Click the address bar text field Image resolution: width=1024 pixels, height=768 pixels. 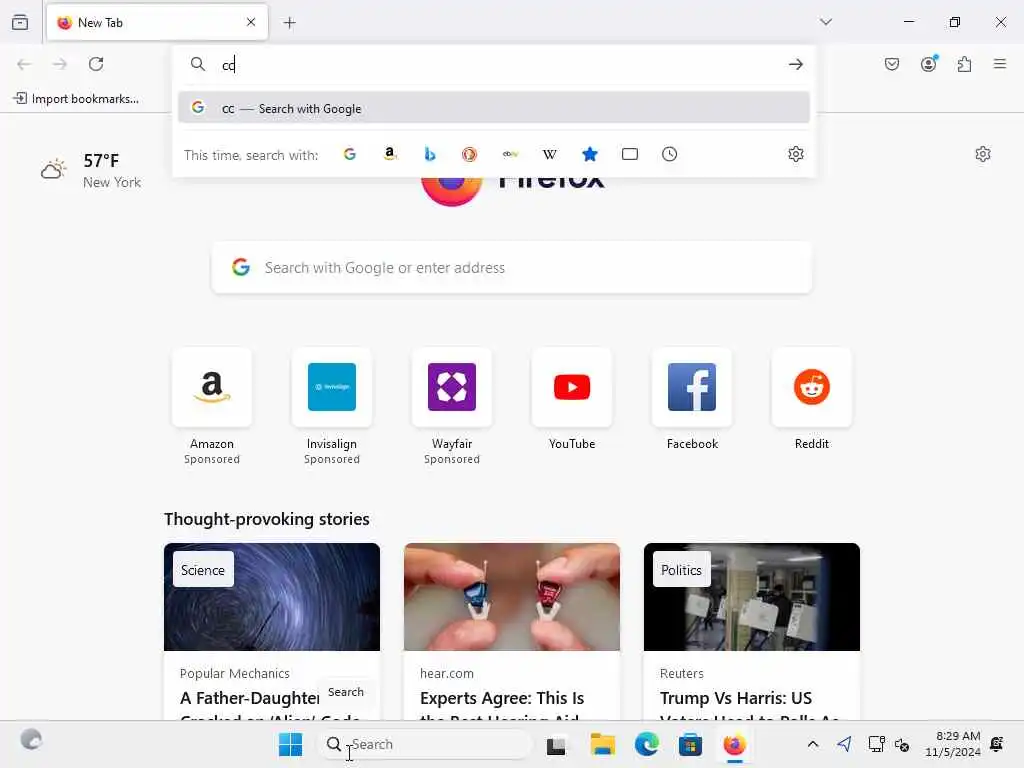[496, 64]
